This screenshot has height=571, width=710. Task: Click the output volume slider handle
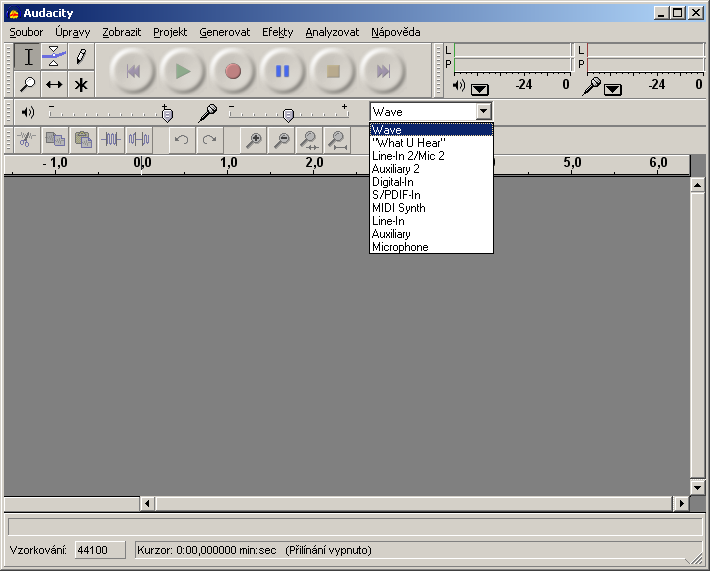pos(167,114)
